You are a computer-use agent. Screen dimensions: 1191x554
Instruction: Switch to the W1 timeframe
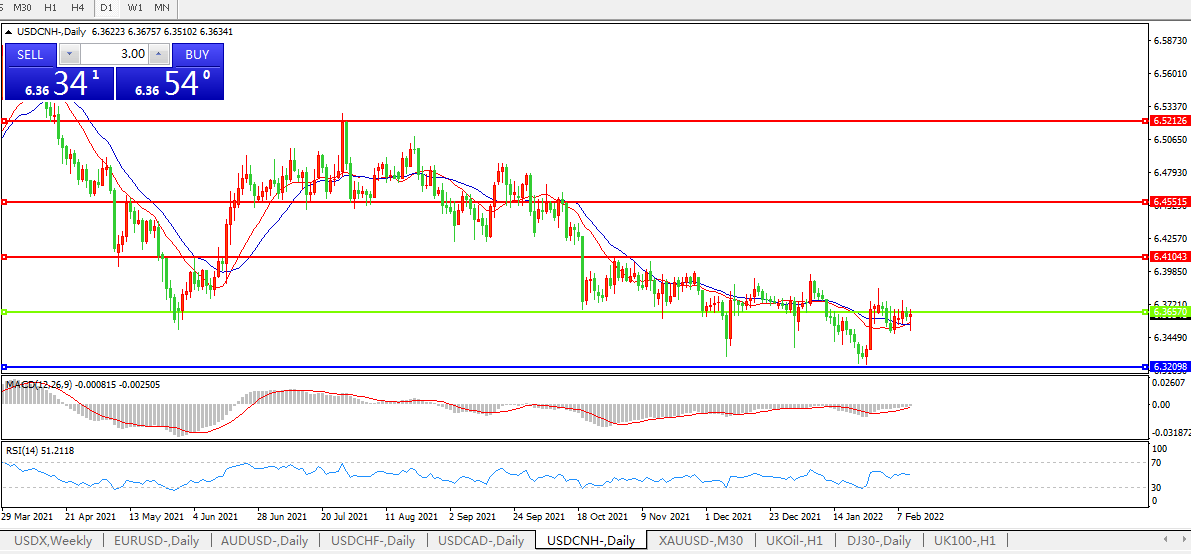tap(135, 8)
